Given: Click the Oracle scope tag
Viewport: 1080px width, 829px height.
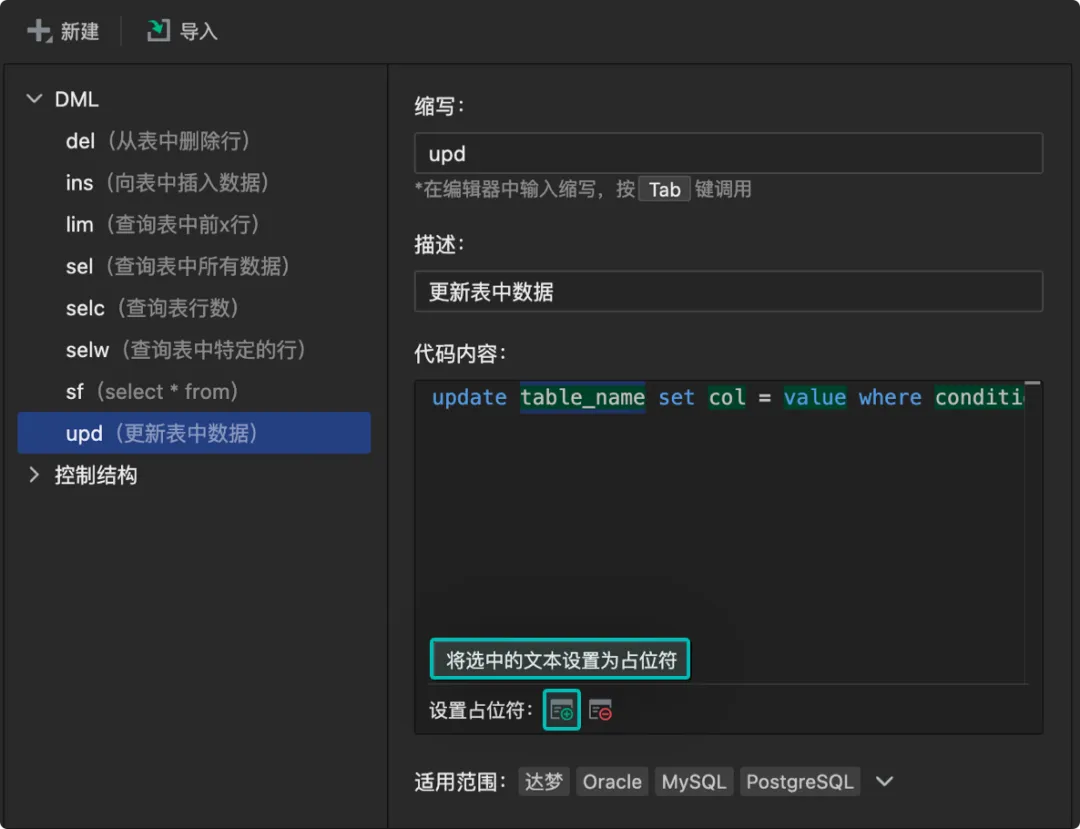Looking at the screenshot, I should [612, 781].
